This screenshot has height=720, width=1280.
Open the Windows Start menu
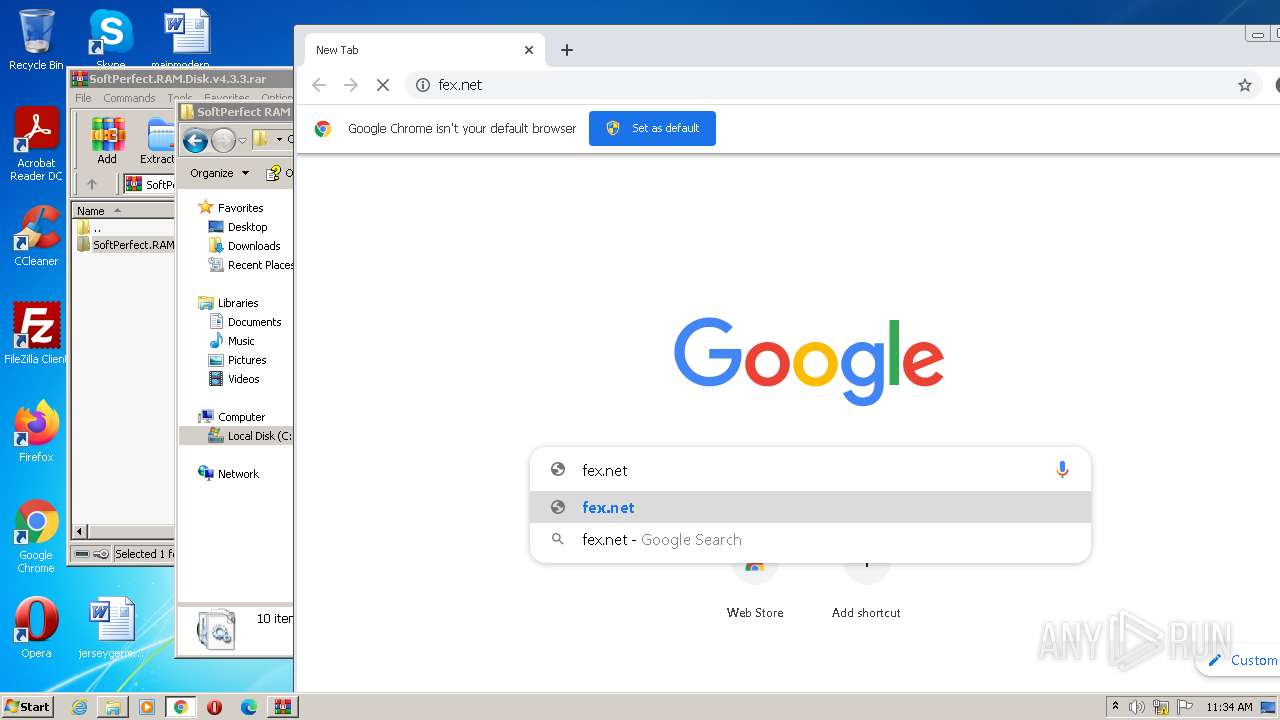(x=28, y=706)
